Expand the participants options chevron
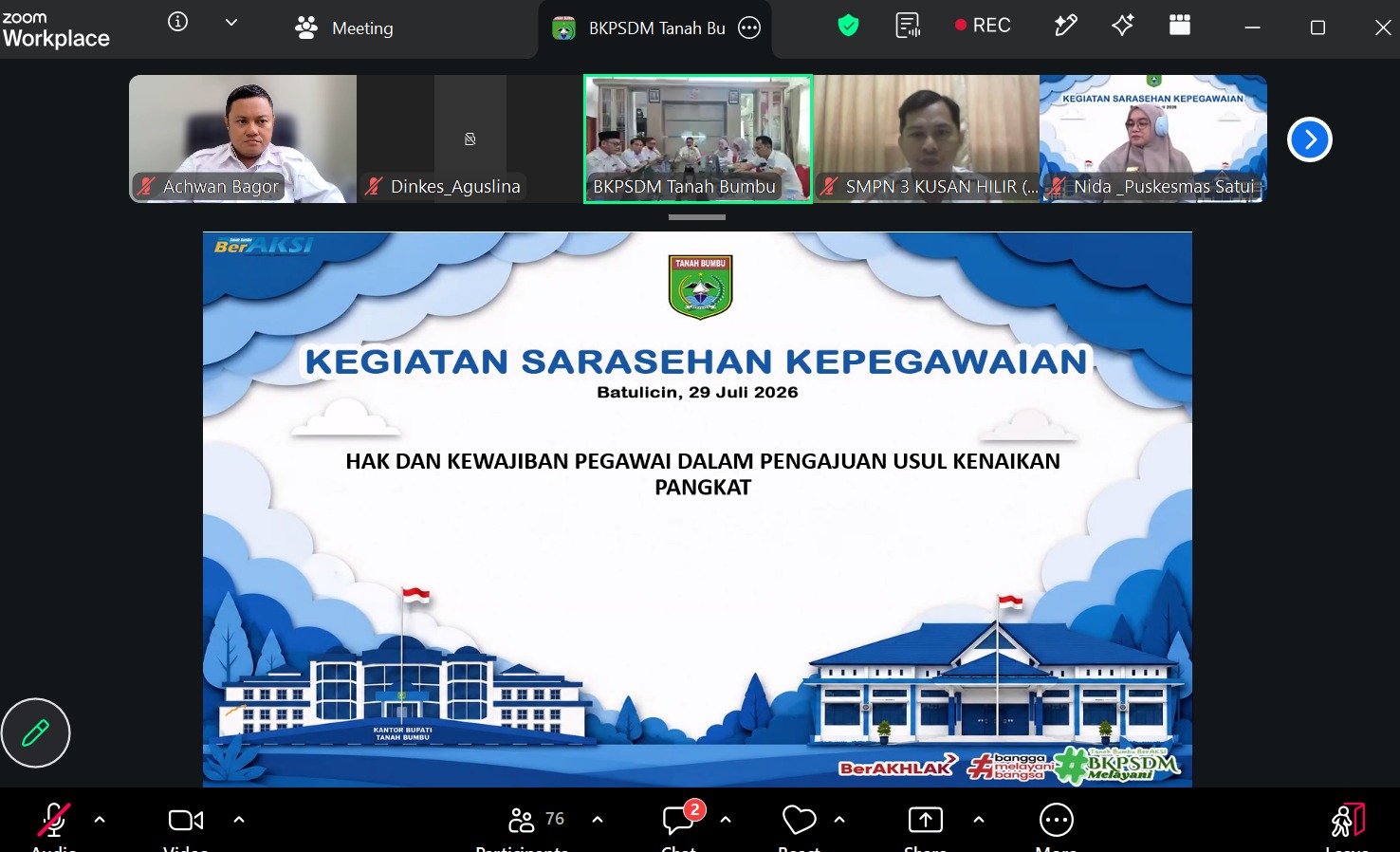Screen dimensions: 1400x852 (x=598, y=820)
